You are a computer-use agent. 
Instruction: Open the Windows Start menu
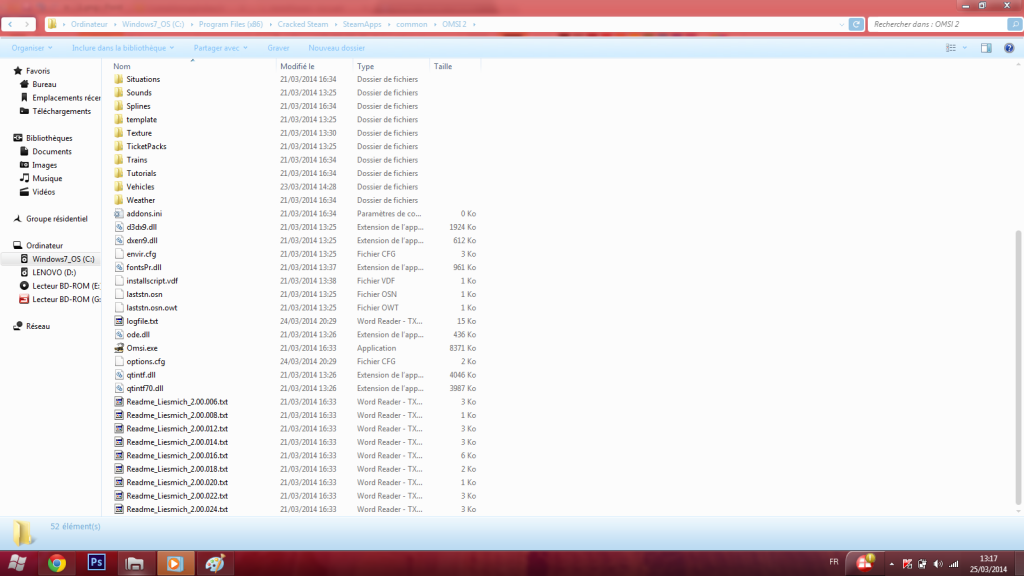[x=18, y=563]
